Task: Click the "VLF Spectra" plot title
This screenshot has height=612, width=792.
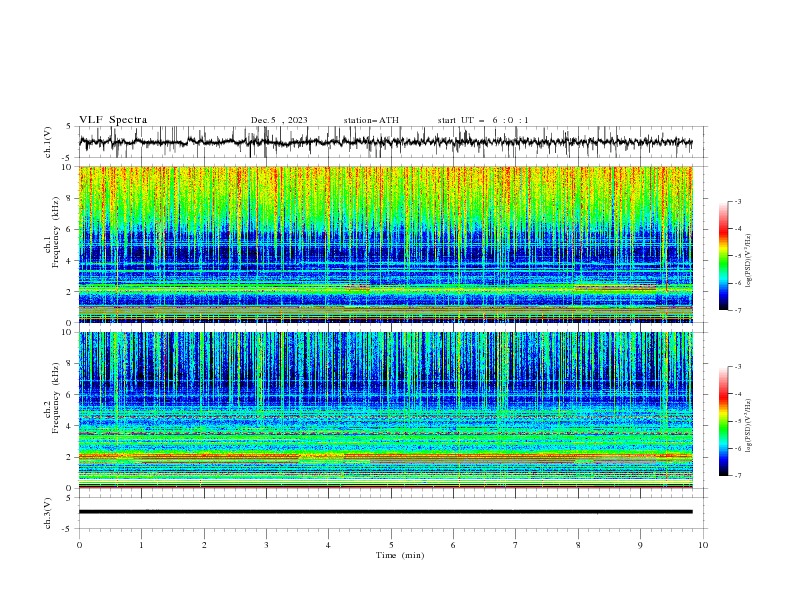Action: 113,120
